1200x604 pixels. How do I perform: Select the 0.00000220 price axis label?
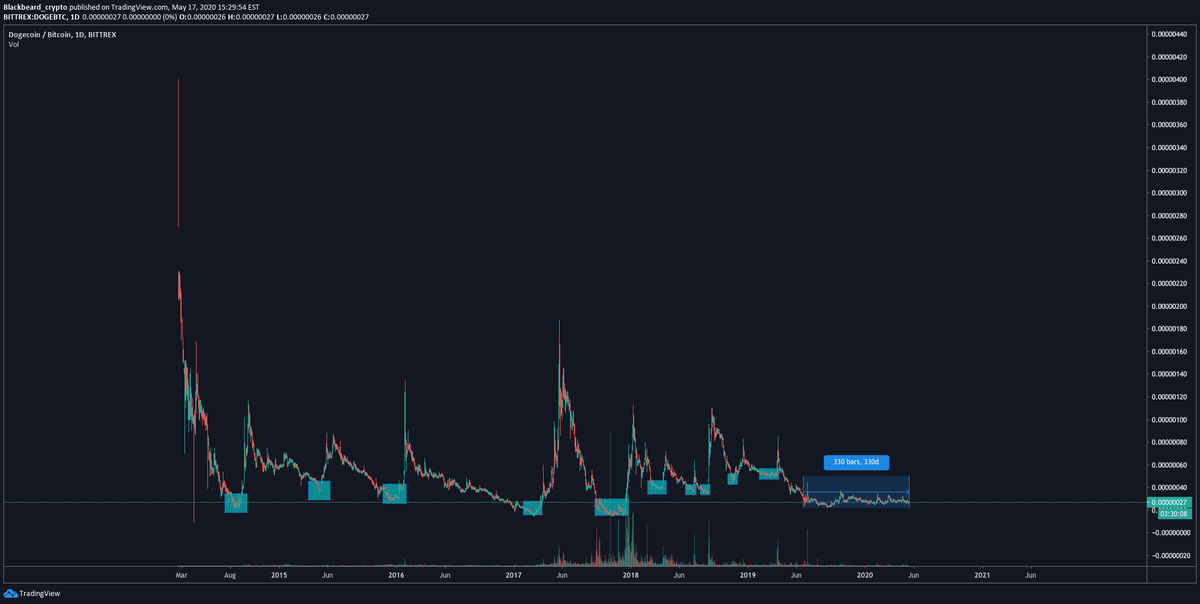click(1169, 284)
